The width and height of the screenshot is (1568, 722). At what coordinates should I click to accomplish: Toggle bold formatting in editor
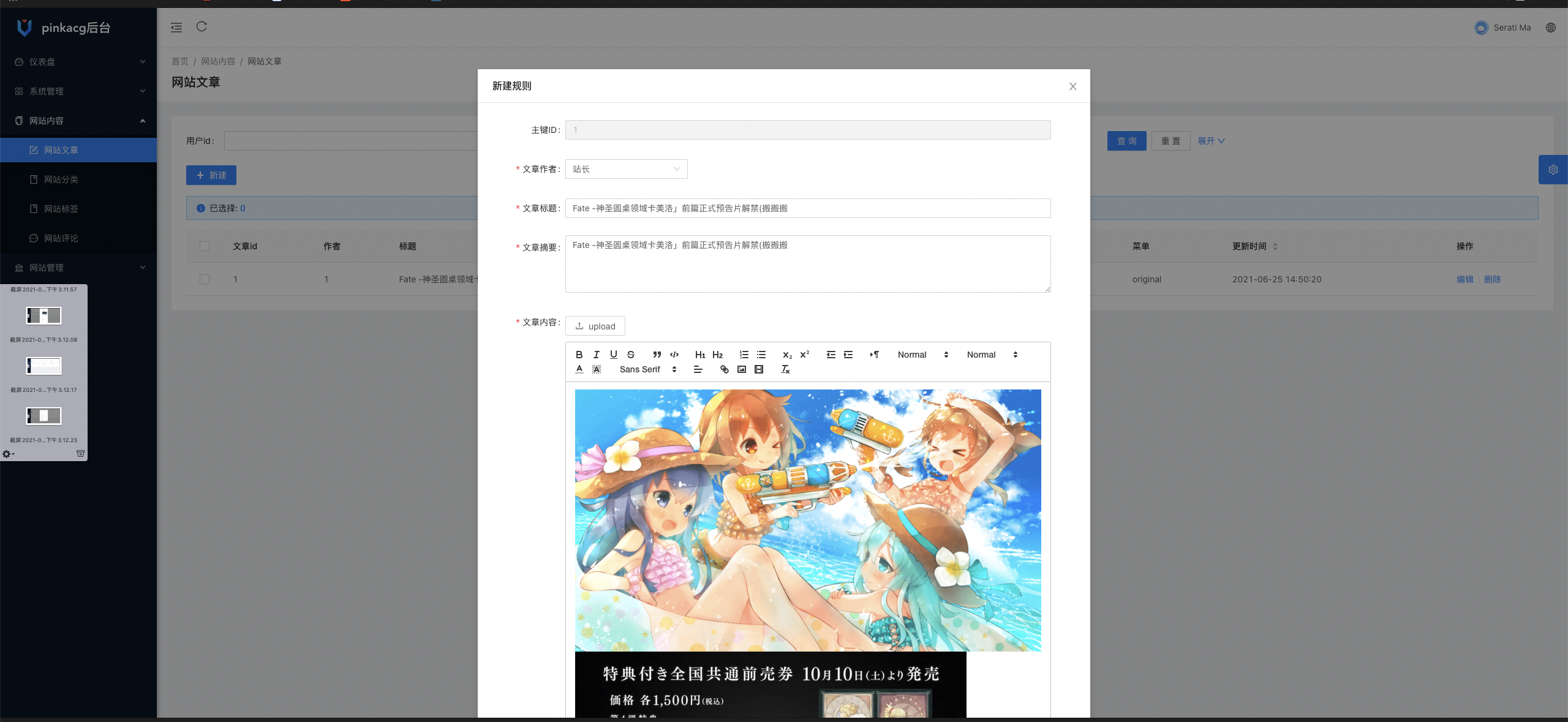579,355
